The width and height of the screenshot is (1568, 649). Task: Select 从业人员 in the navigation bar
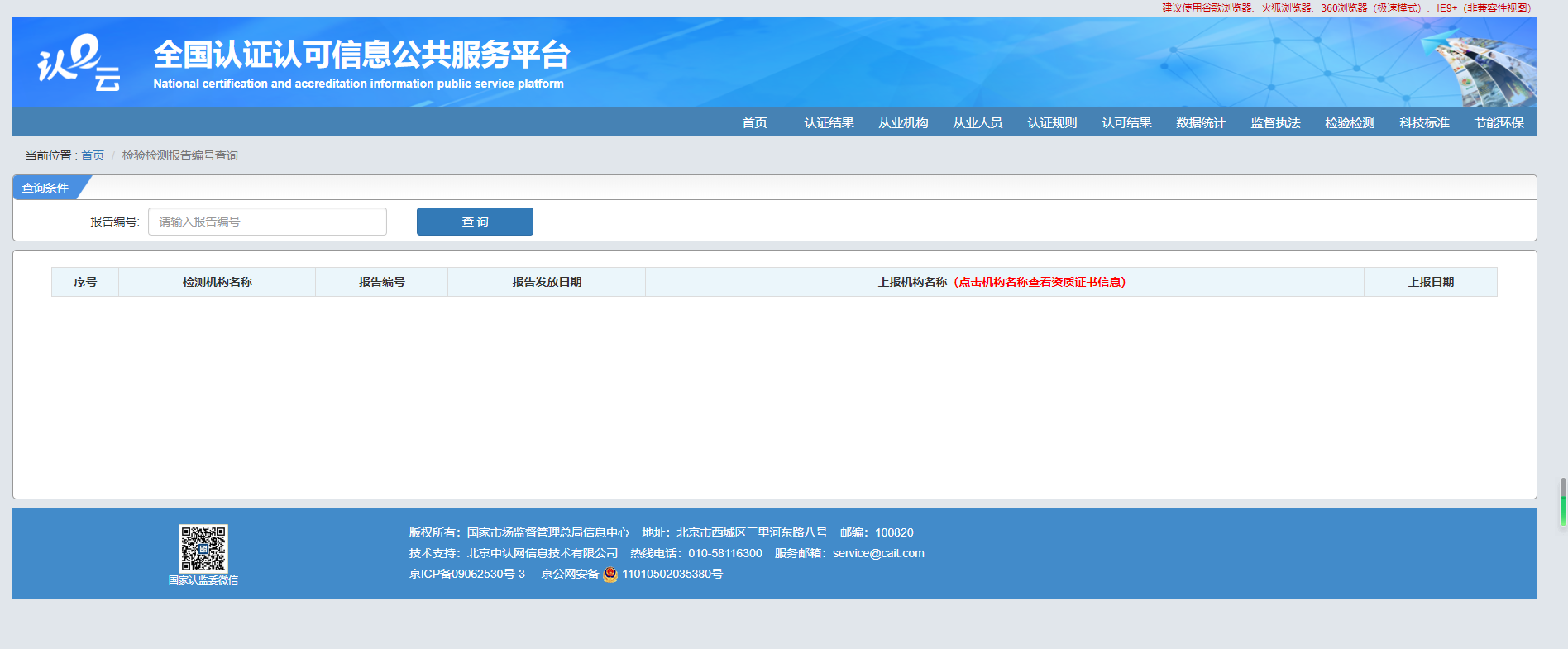coord(978,122)
